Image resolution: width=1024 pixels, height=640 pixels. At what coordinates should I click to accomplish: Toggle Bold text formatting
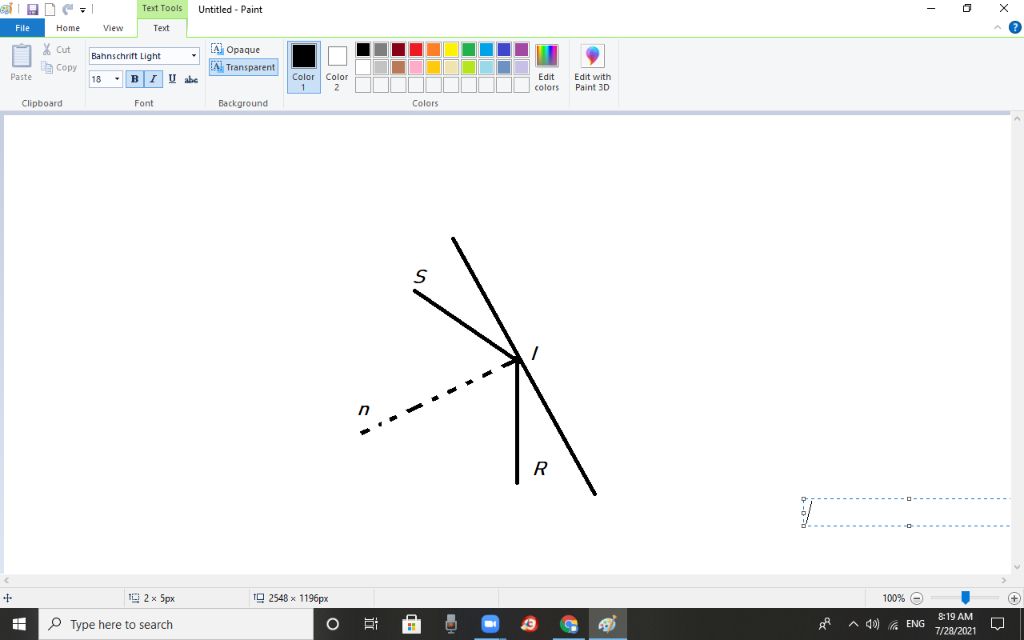(135, 79)
